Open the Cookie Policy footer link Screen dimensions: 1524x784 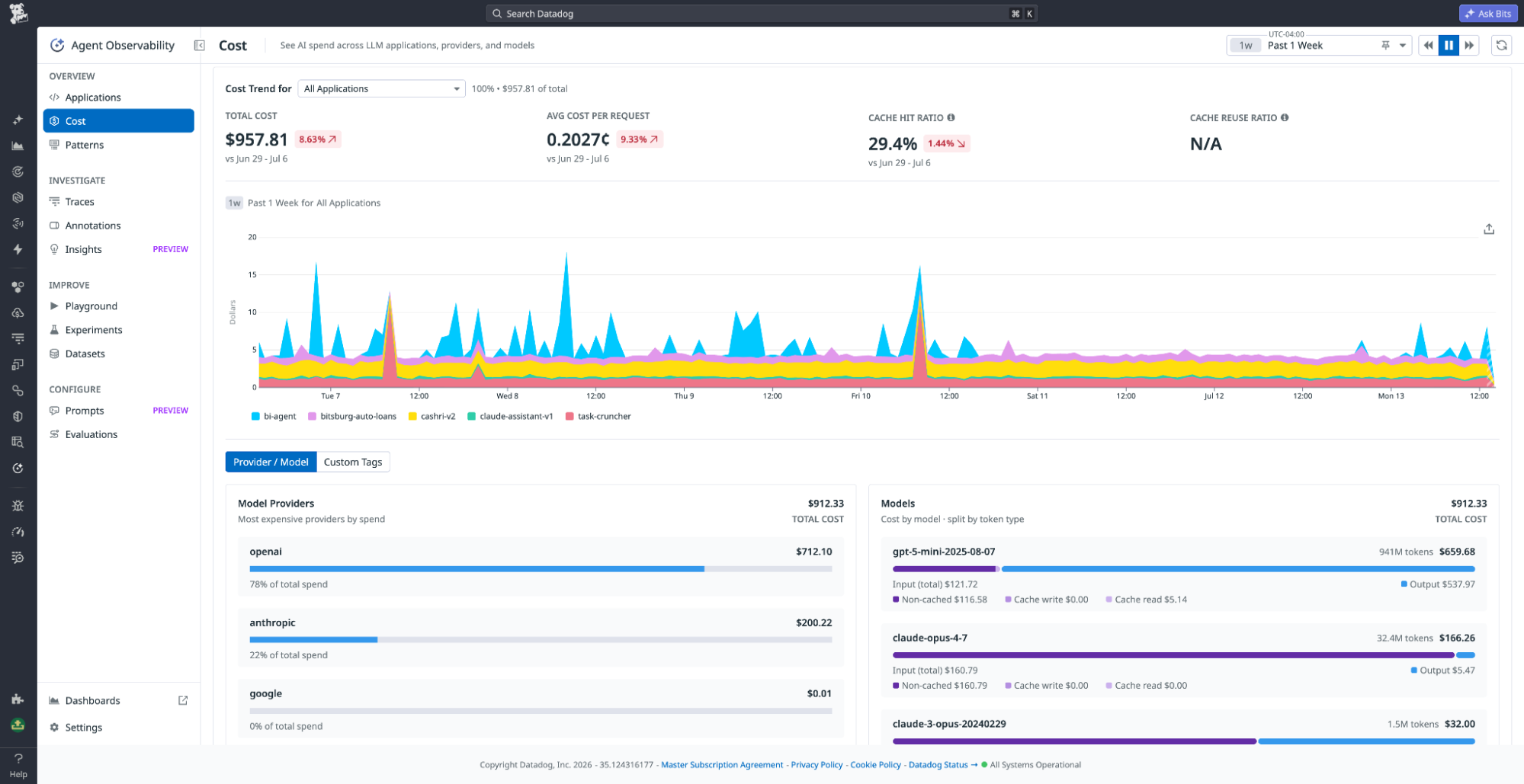875,765
